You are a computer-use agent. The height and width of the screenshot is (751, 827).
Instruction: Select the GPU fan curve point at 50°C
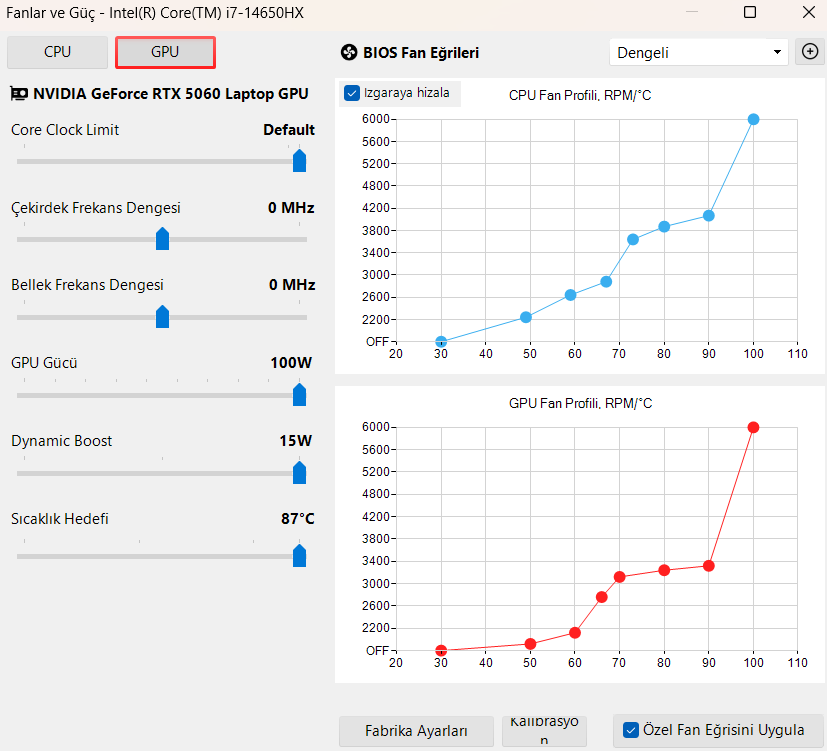tap(531, 644)
